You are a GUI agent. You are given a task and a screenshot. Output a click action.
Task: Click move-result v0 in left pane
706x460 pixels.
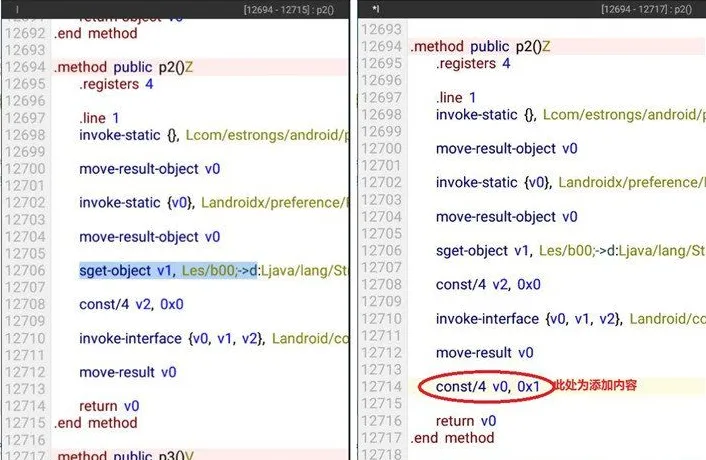(x=128, y=372)
